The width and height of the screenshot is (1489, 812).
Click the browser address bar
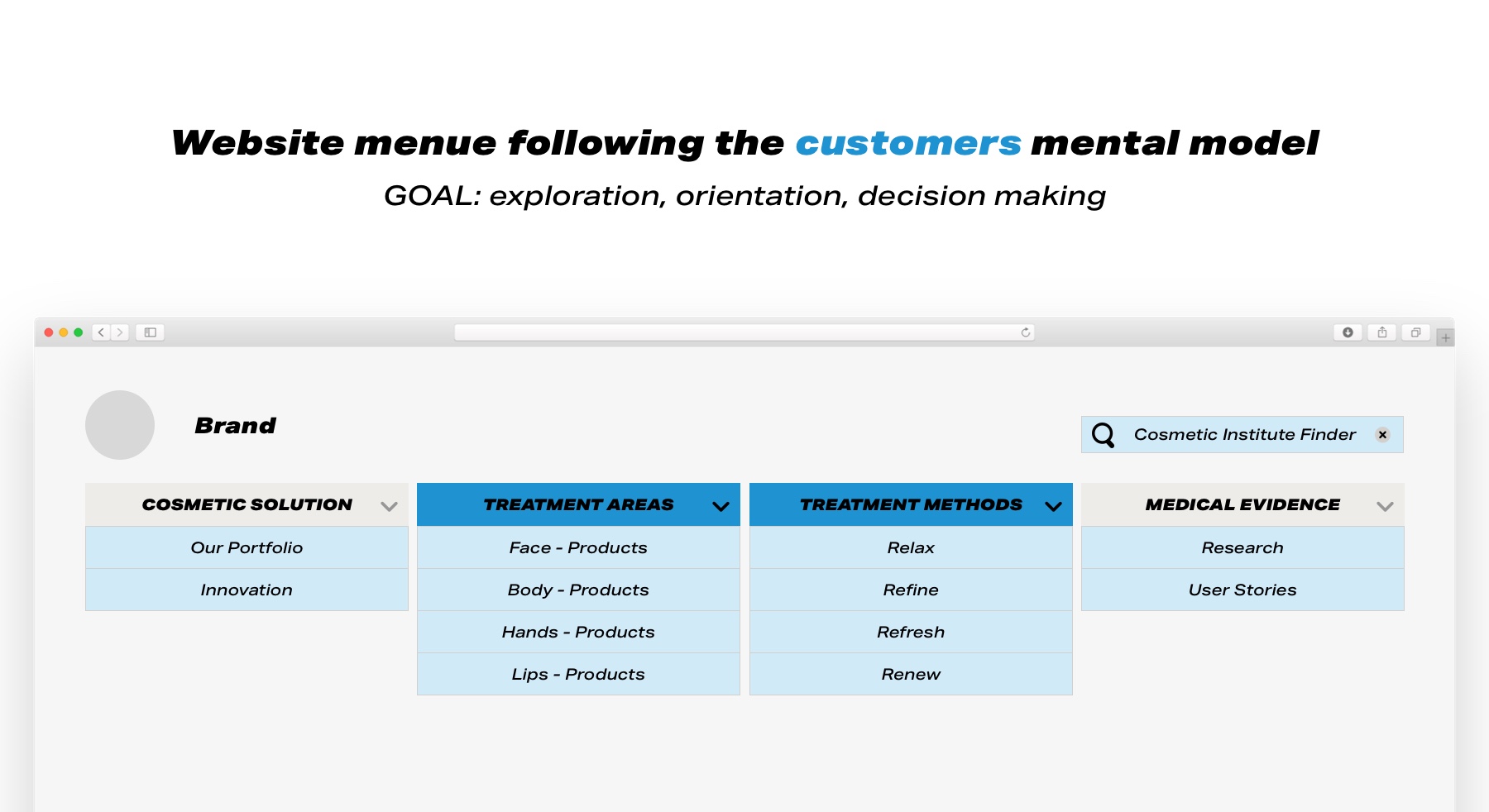tap(744, 332)
